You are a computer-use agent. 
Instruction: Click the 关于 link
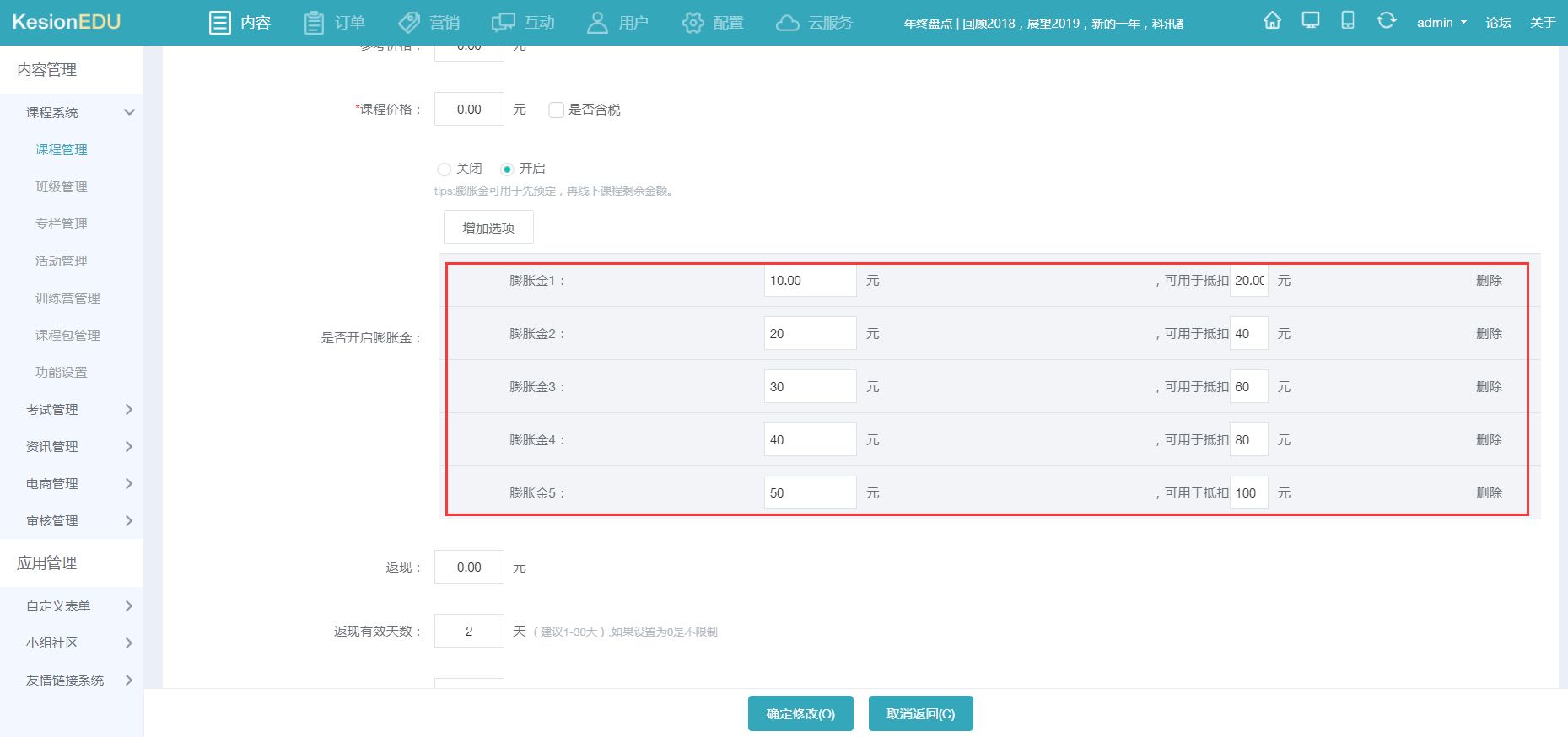(1543, 23)
